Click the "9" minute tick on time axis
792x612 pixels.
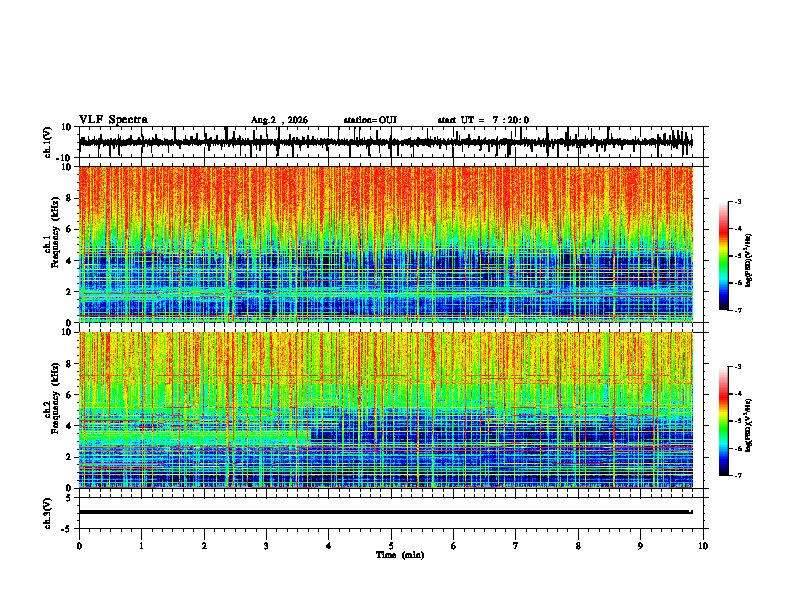pos(640,546)
